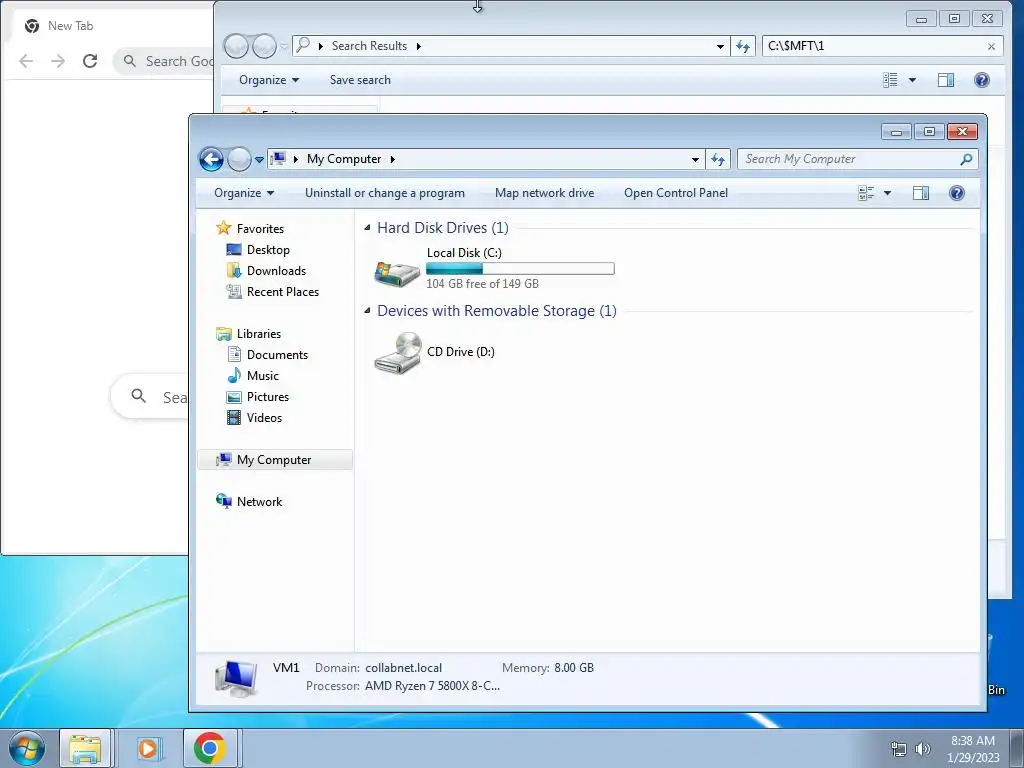Click the collabnet.local domain value
This screenshot has width=1024, height=768.
click(x=404, y=668)
